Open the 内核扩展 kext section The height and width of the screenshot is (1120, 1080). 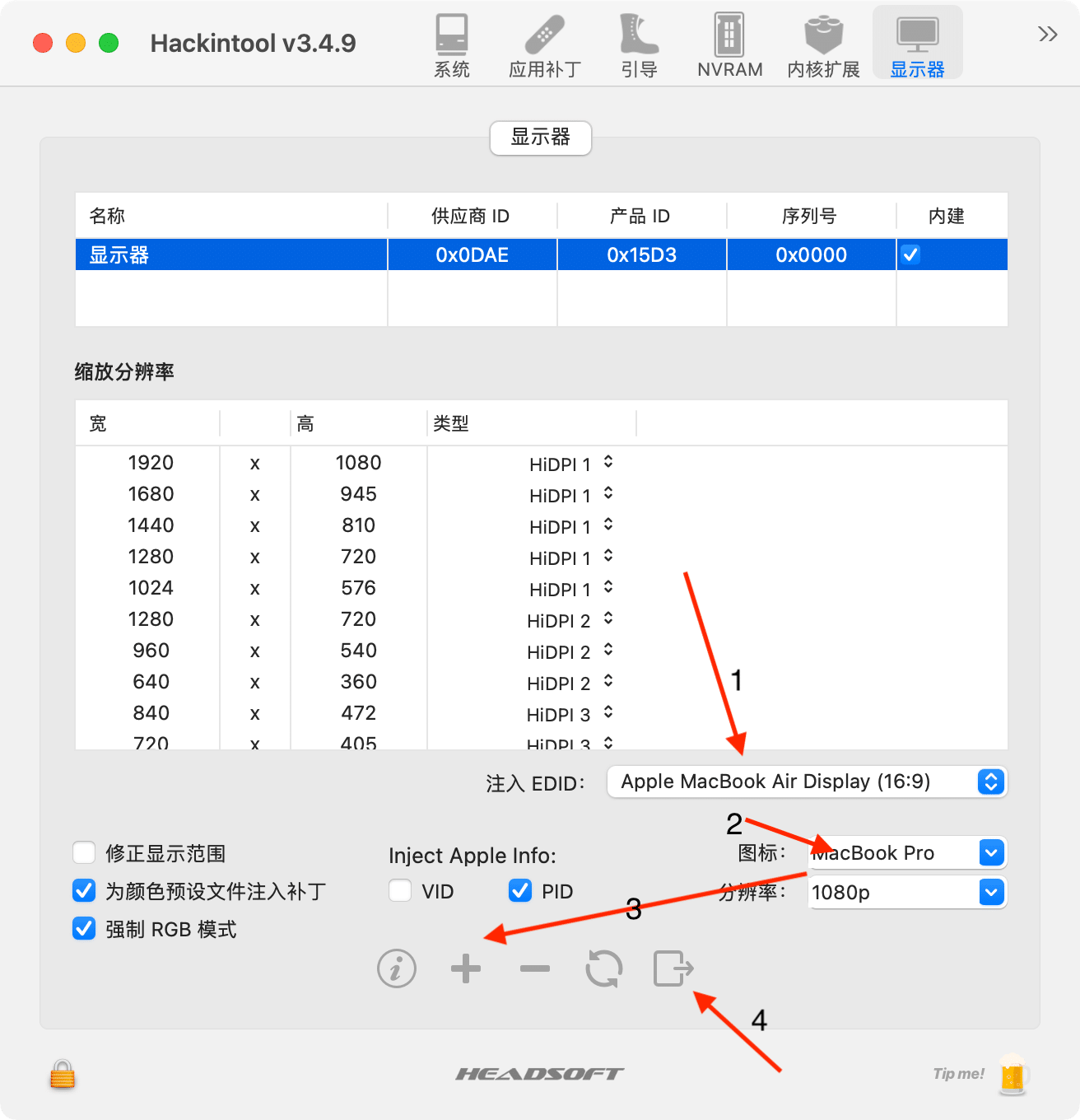(x=823, y=46)
